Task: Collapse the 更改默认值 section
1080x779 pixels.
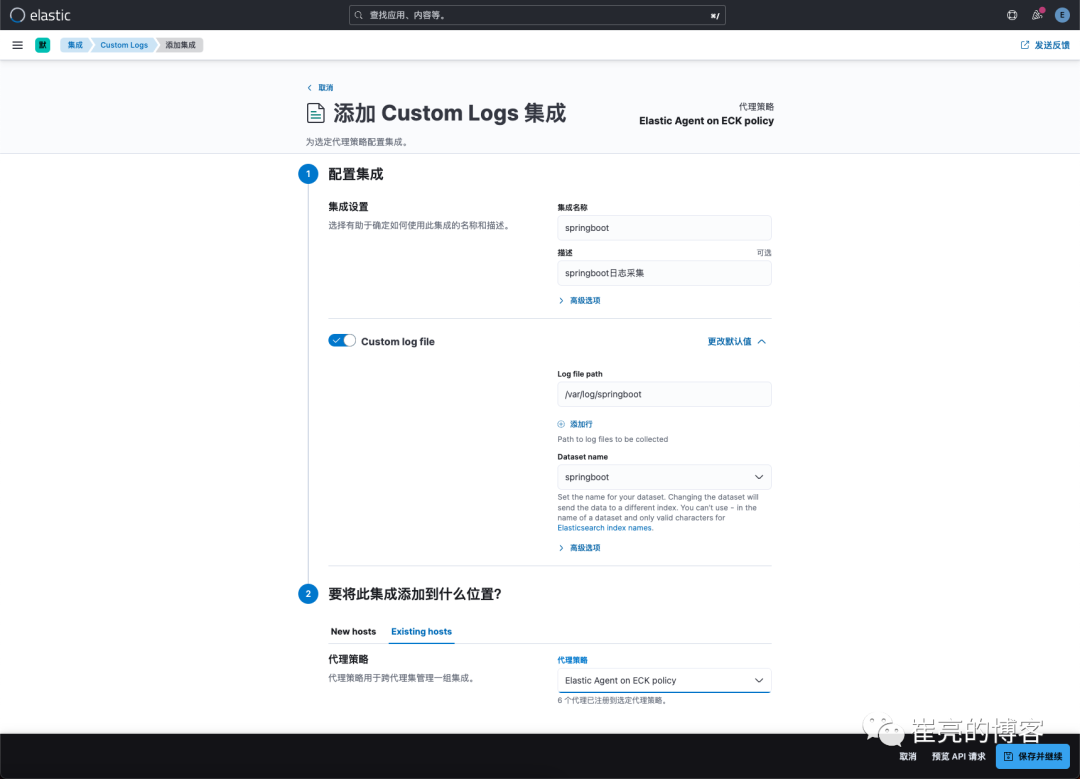Action: 736,342
